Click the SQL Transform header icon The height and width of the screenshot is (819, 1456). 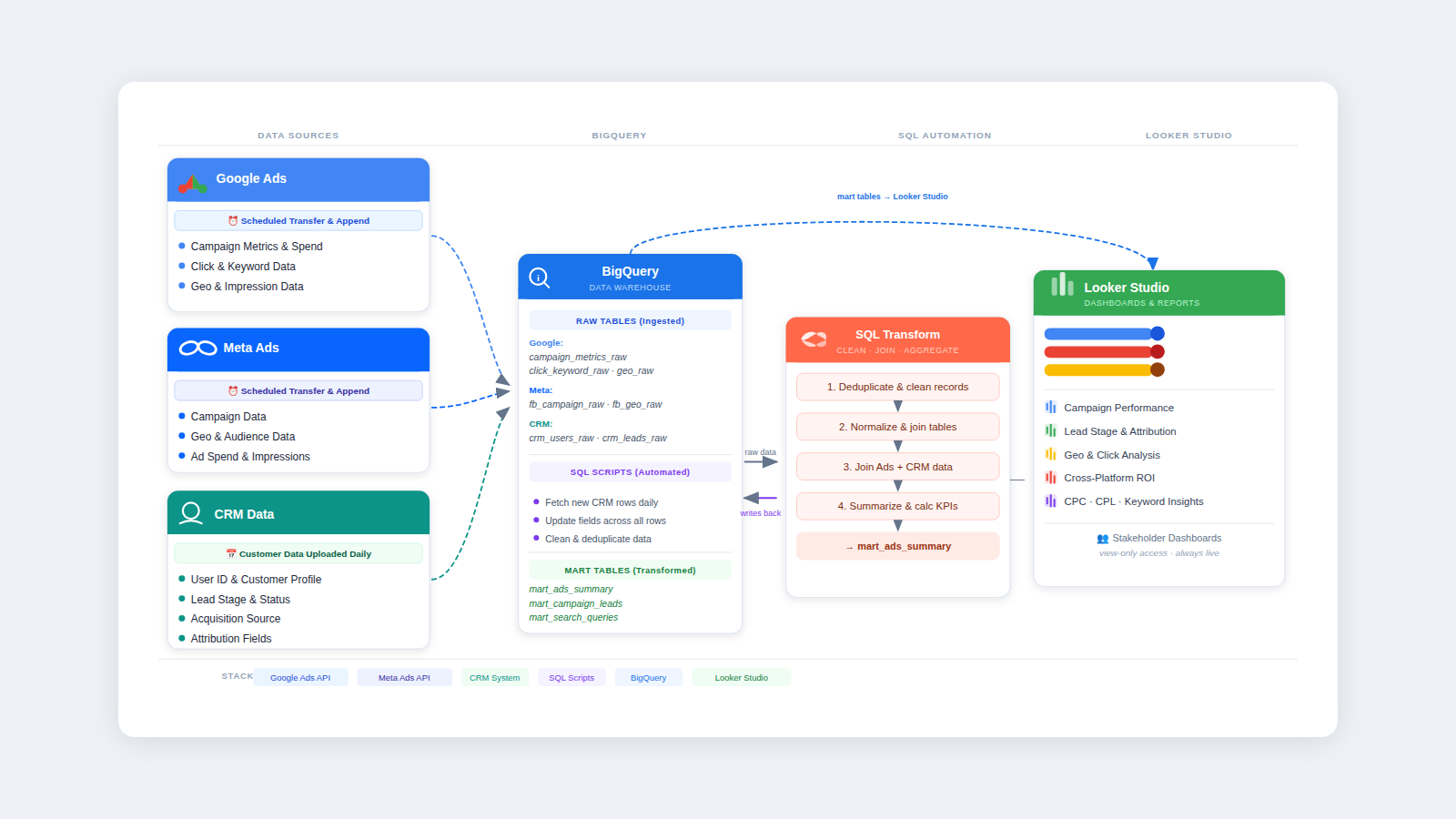pos(814,339)
